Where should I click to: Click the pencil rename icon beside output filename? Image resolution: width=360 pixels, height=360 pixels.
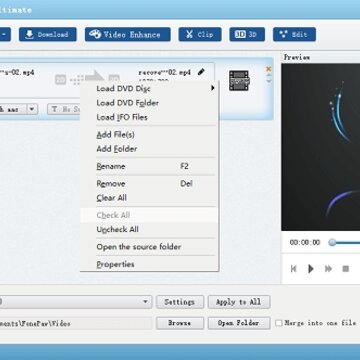click(x=201, y=72)
